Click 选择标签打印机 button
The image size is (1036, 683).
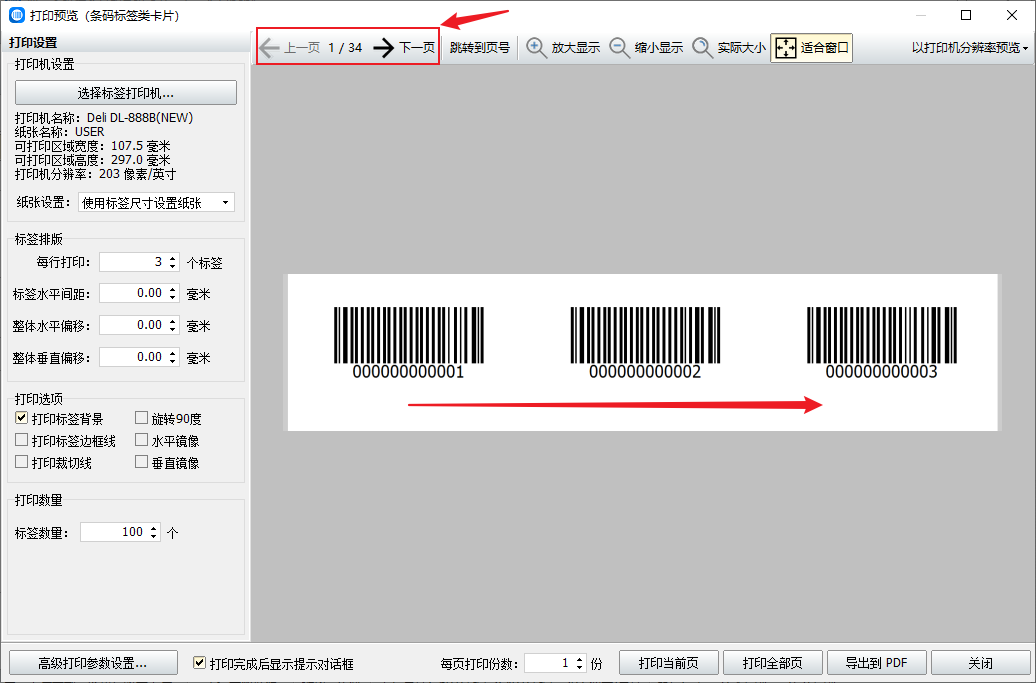[x=126, y=92]
